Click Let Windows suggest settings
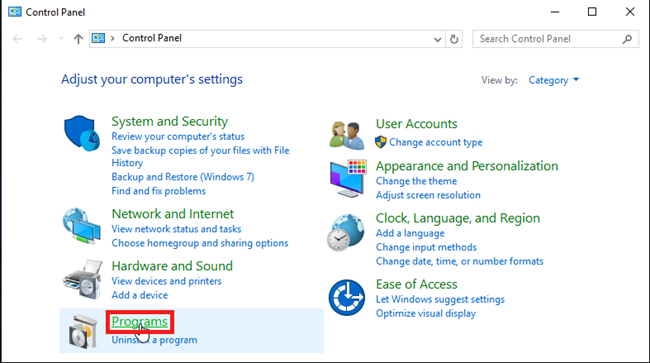The height and width of the screenshot is (363, 650). tap(440, 299)
